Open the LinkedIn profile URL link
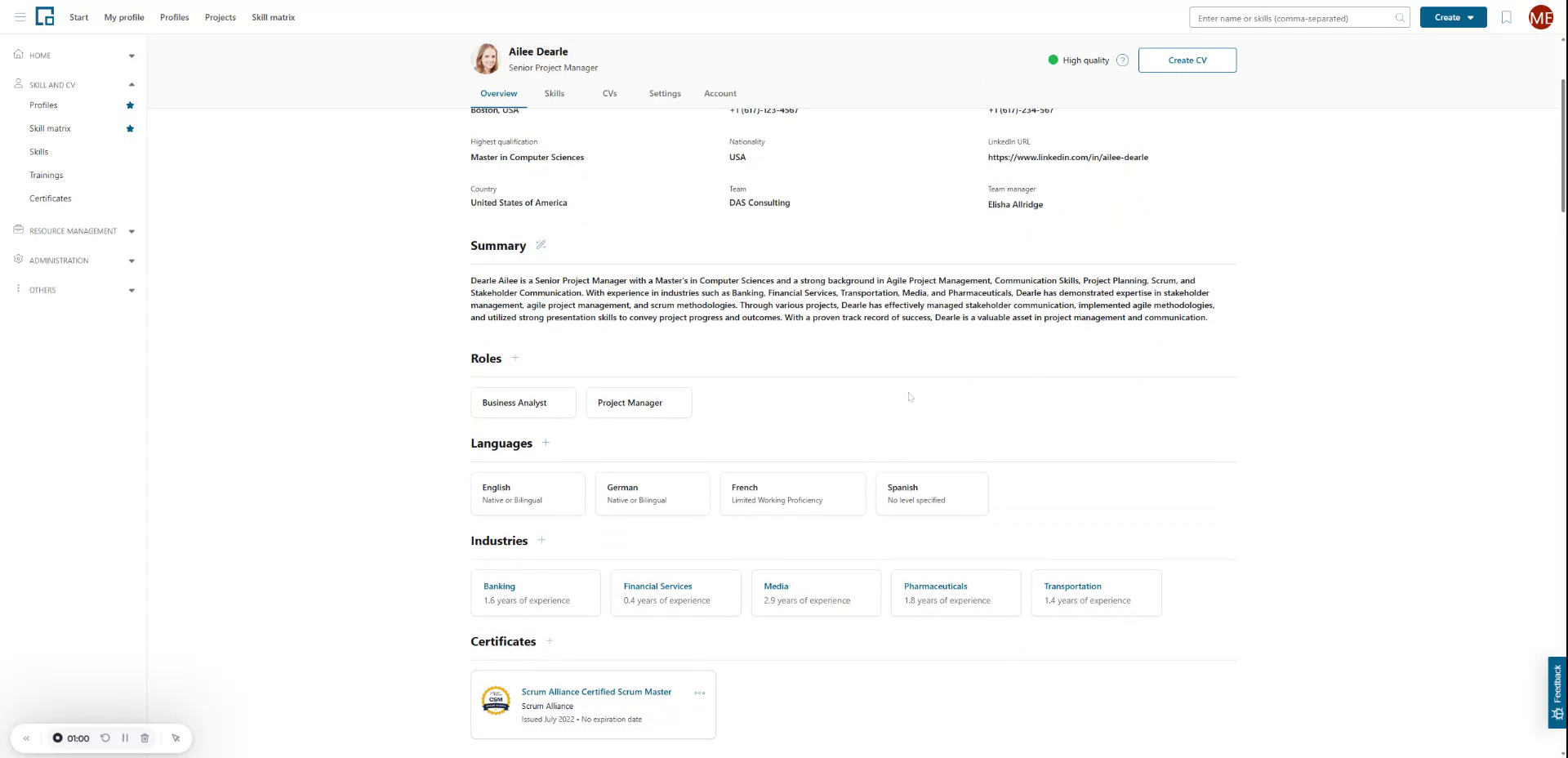 1067,158
